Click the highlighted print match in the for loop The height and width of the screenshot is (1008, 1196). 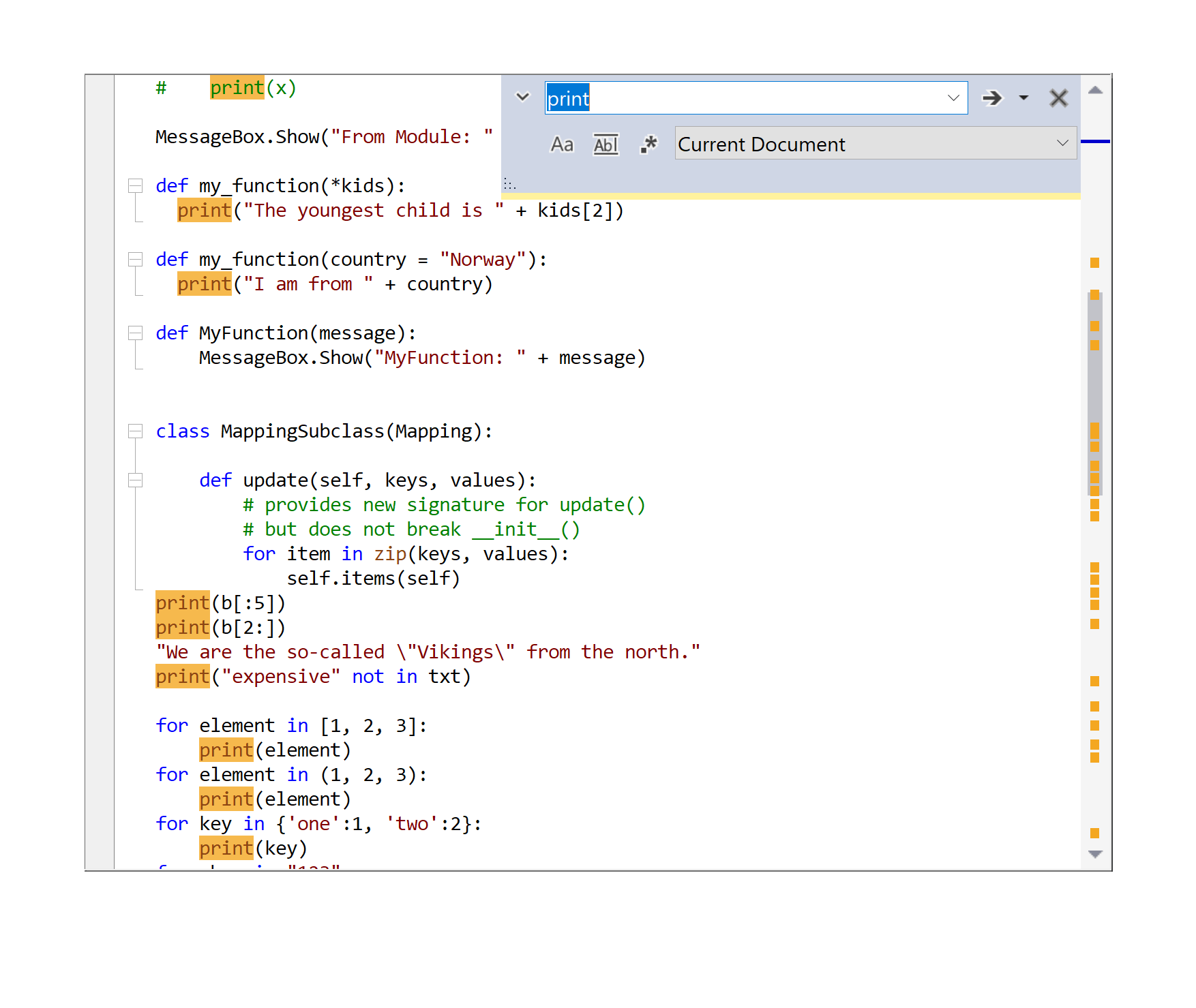[226, 750]
